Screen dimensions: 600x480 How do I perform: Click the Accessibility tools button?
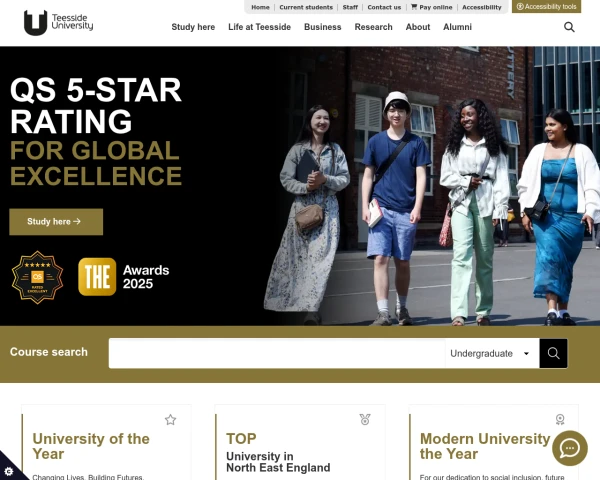coord(546,7)
